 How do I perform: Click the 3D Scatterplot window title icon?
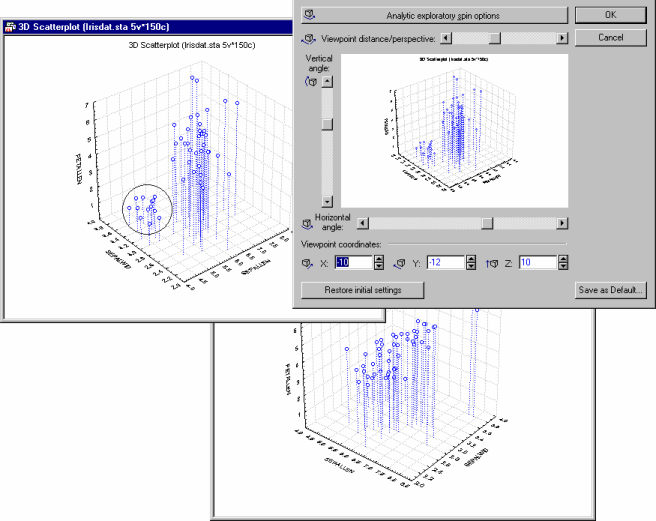point(10,27)
